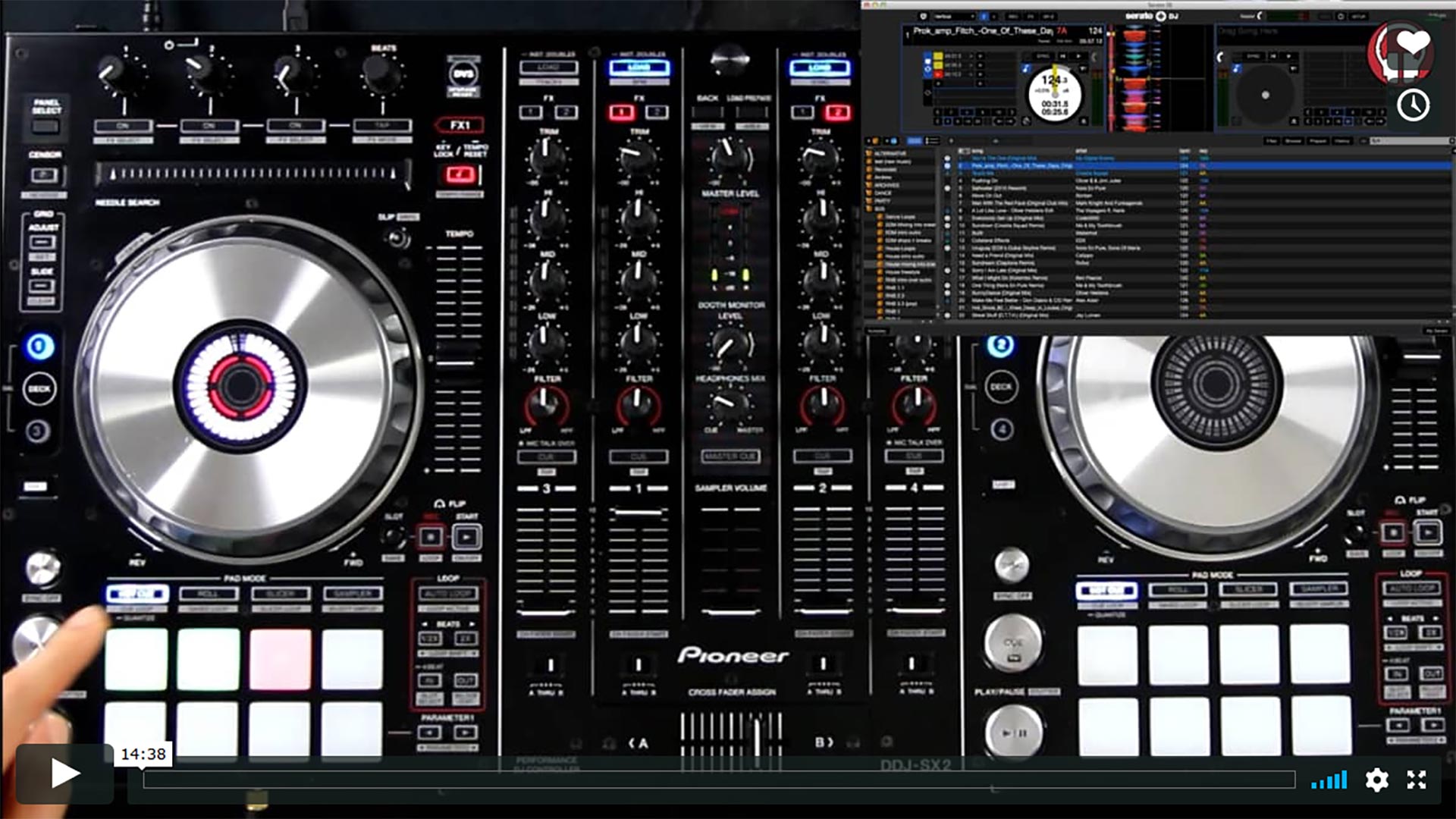The width and height of the screenshot is (1456, 819).
Task: Select lit Hot Cue pad mode on left deck
Action: click(x=137, y=593)
